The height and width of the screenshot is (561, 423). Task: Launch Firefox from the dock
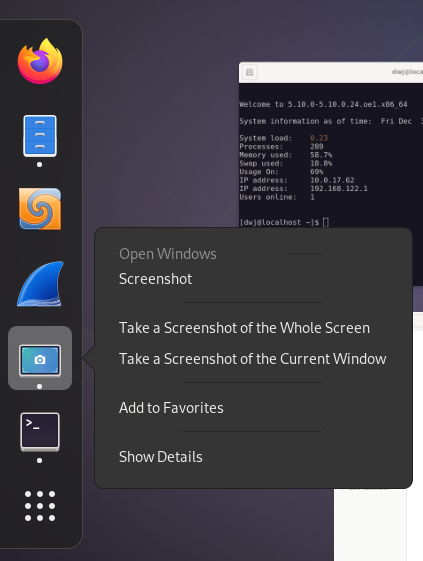pos(40,61)
